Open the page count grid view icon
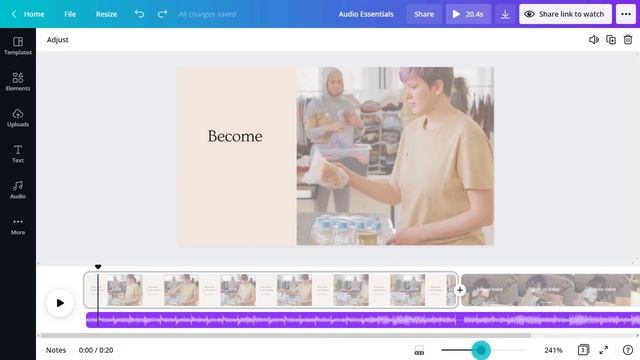640x360 pixels. [x=583, y=350]
